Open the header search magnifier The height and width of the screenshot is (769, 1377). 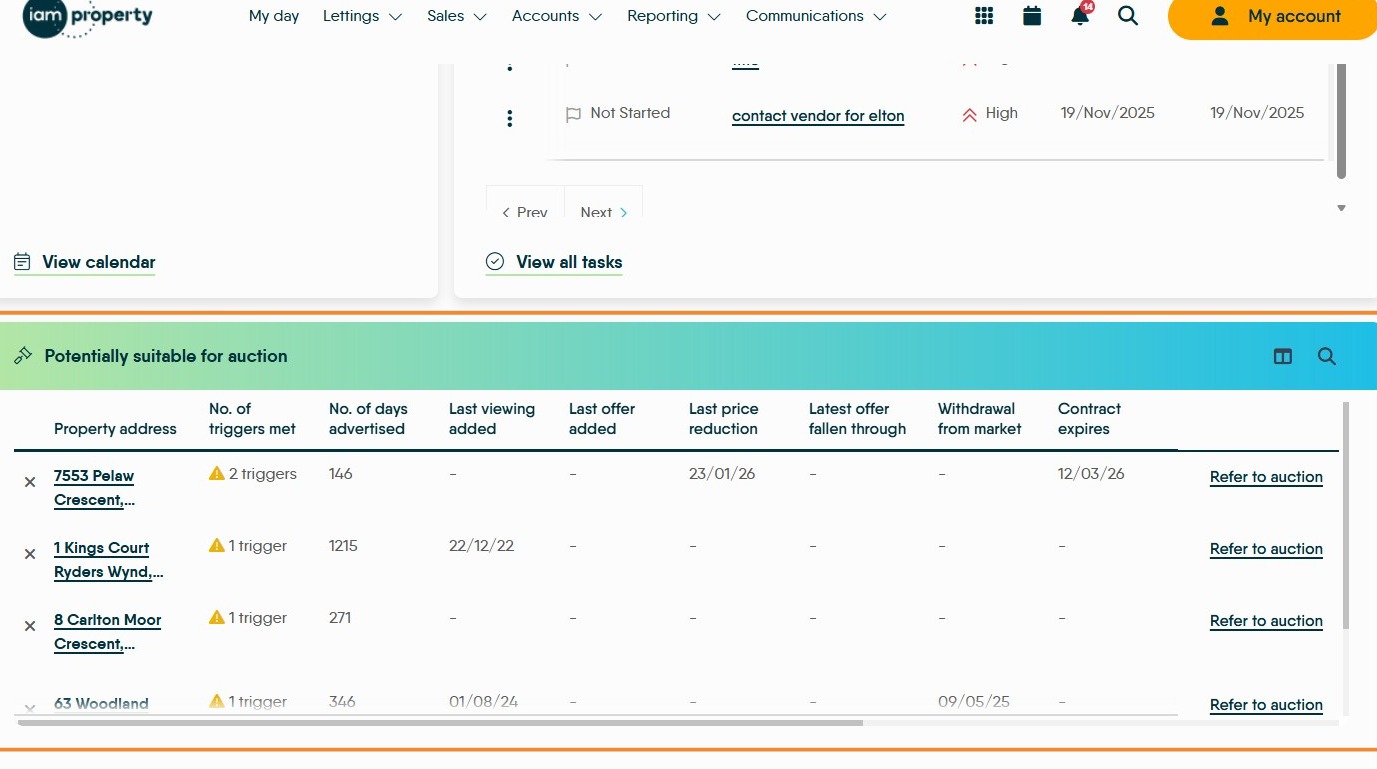click(1128, 16)
